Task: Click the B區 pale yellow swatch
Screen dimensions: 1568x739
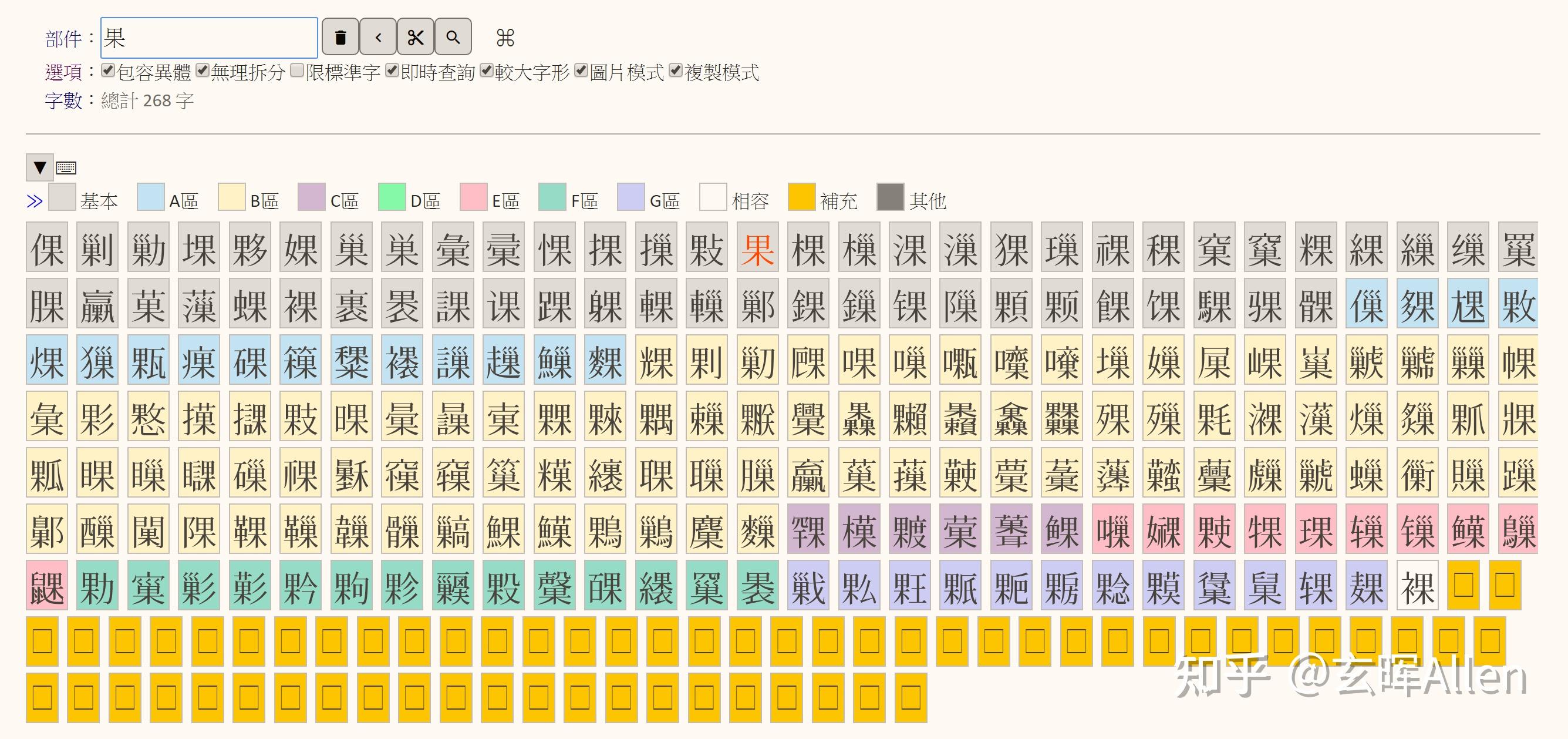Action: 232,197
